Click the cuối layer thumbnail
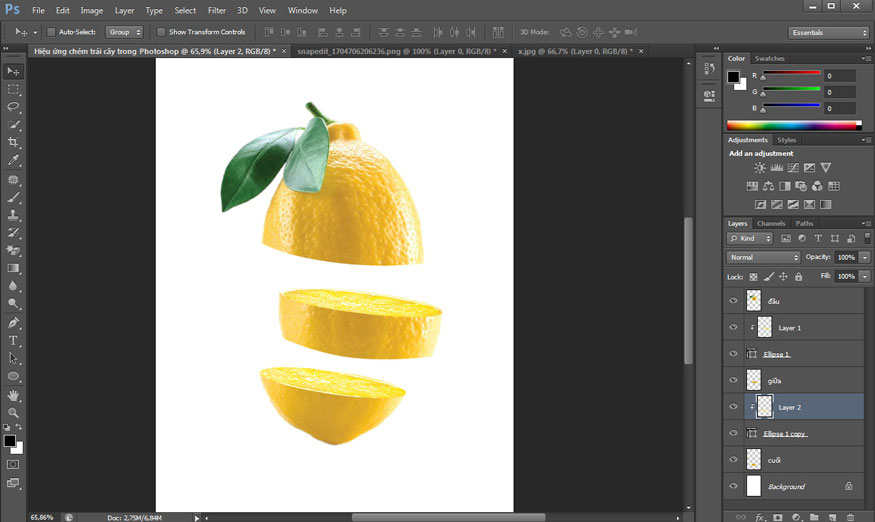Image resolution: width=875 pixels, height=522 pixels. click(754, 459)
